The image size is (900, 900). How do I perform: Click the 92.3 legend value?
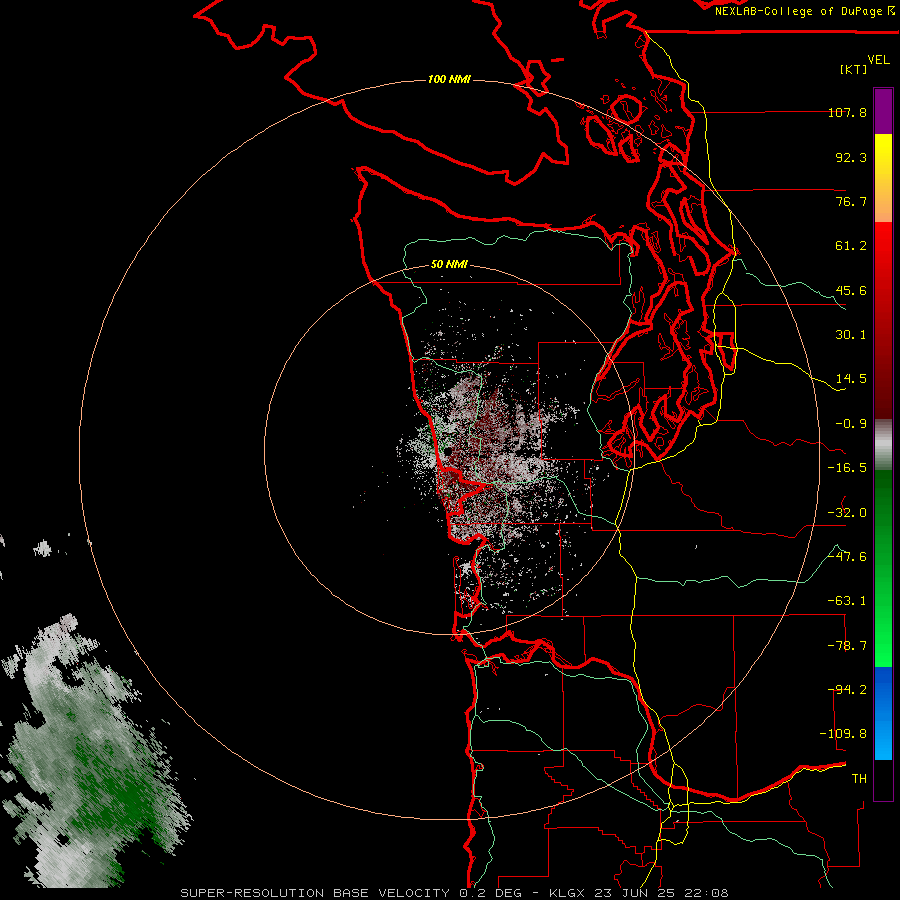851,157
